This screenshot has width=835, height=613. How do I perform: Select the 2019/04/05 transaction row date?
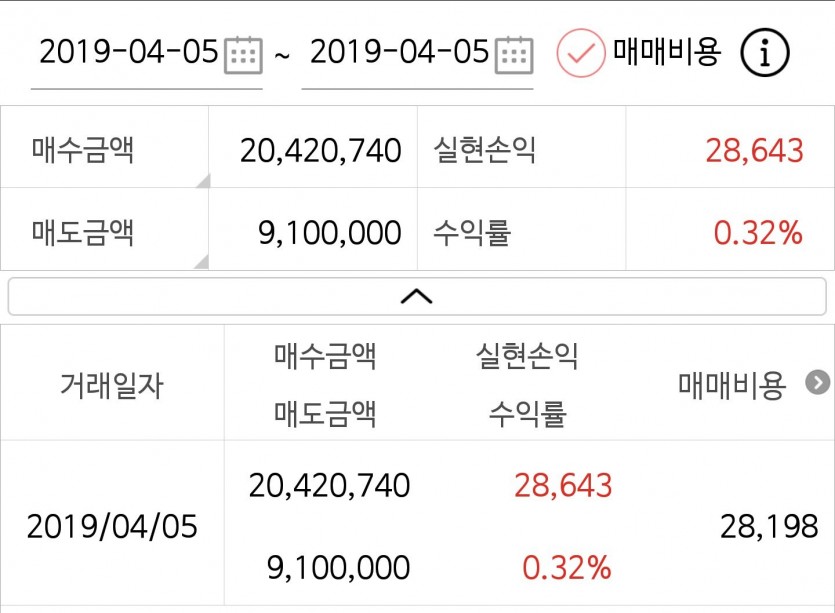112,527
